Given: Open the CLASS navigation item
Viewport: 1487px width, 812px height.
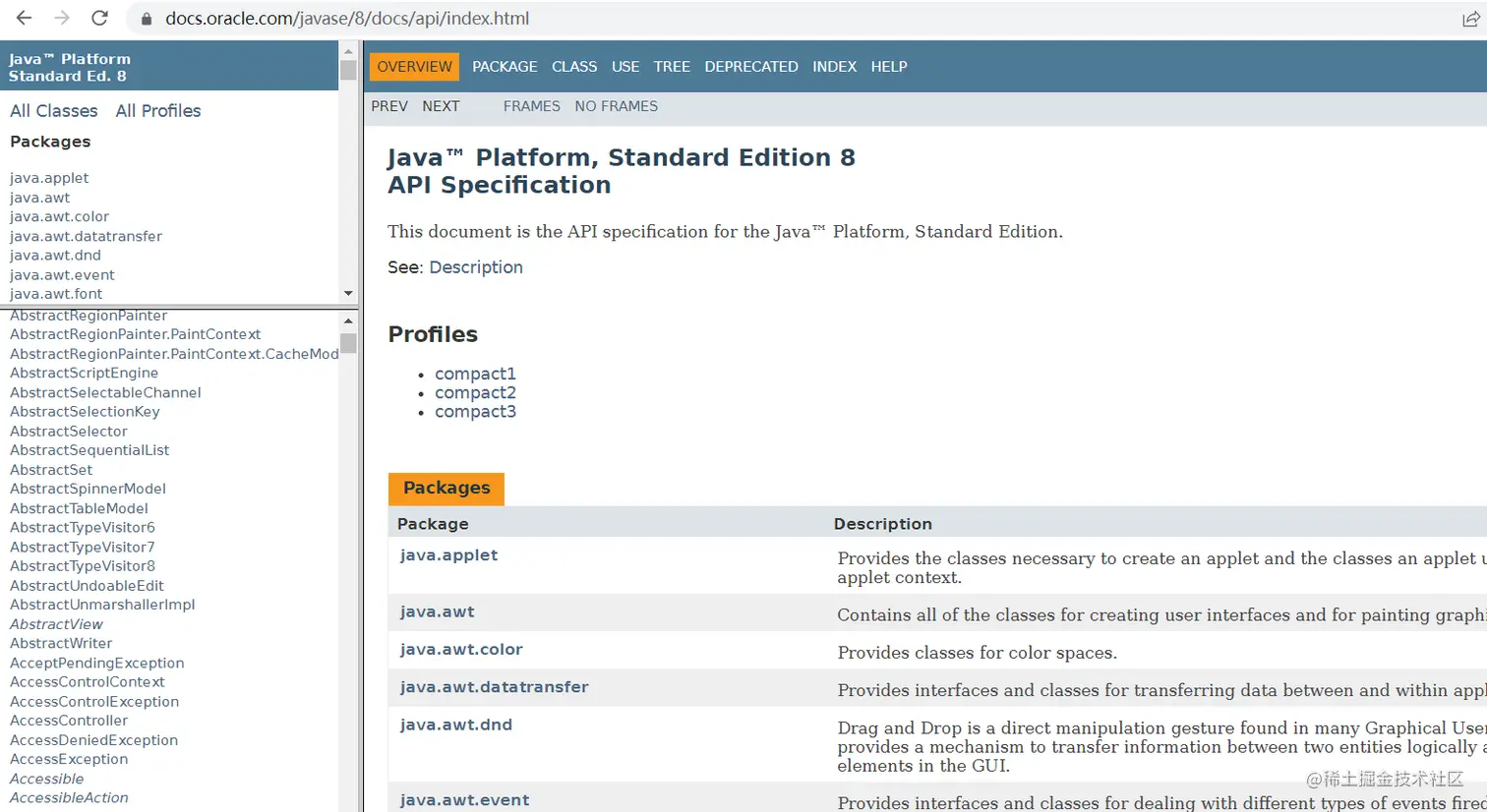Looking at the screenshot, I should tap(574, 67).
